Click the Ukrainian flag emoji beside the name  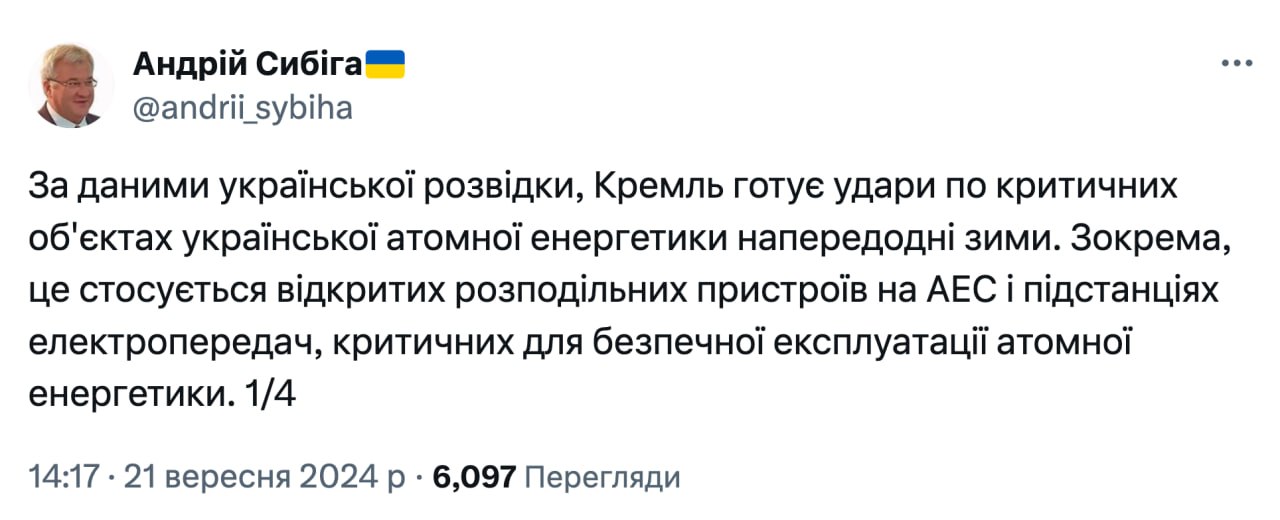point(384,65)
